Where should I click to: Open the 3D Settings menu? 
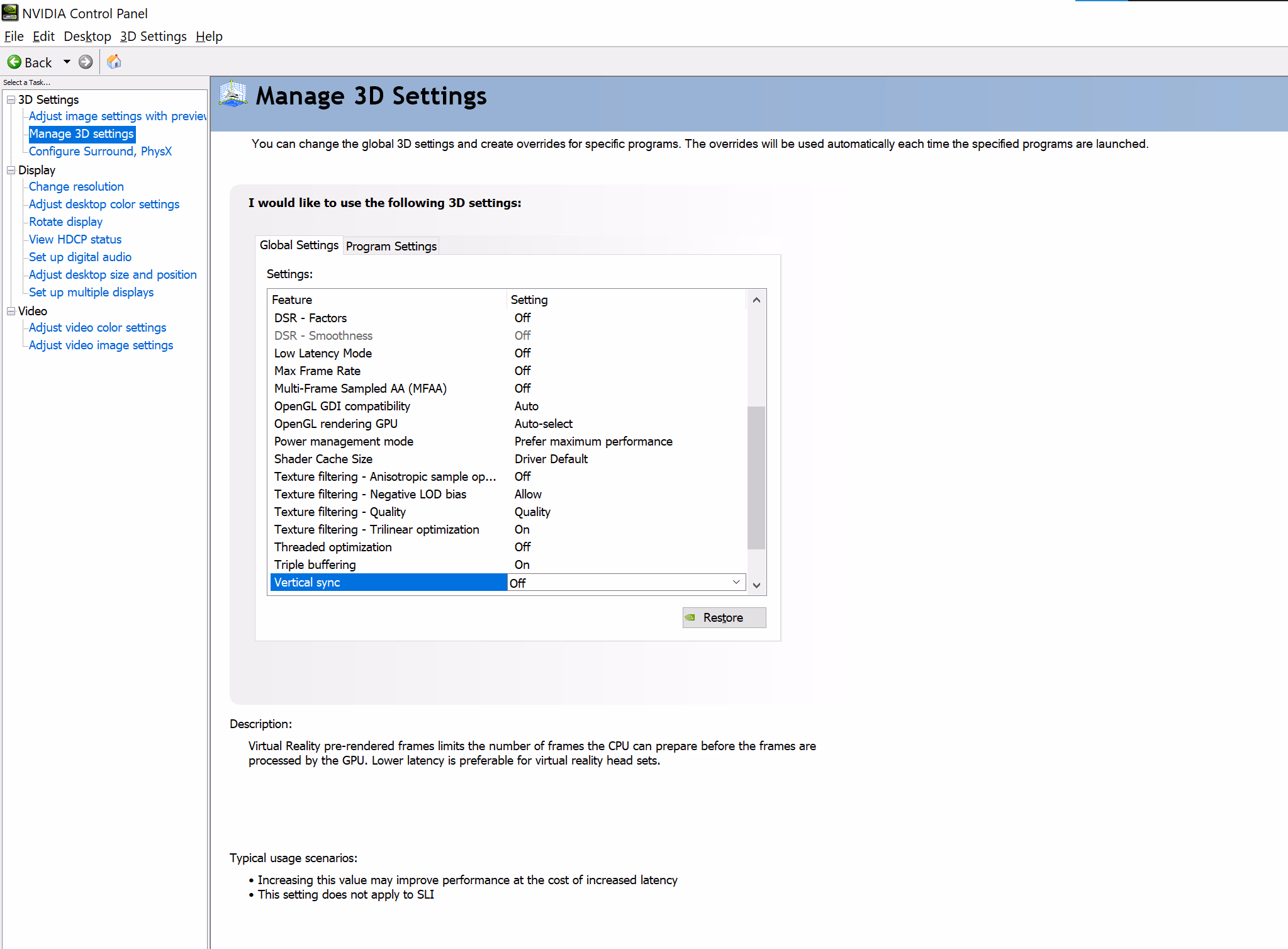point(153,36)
